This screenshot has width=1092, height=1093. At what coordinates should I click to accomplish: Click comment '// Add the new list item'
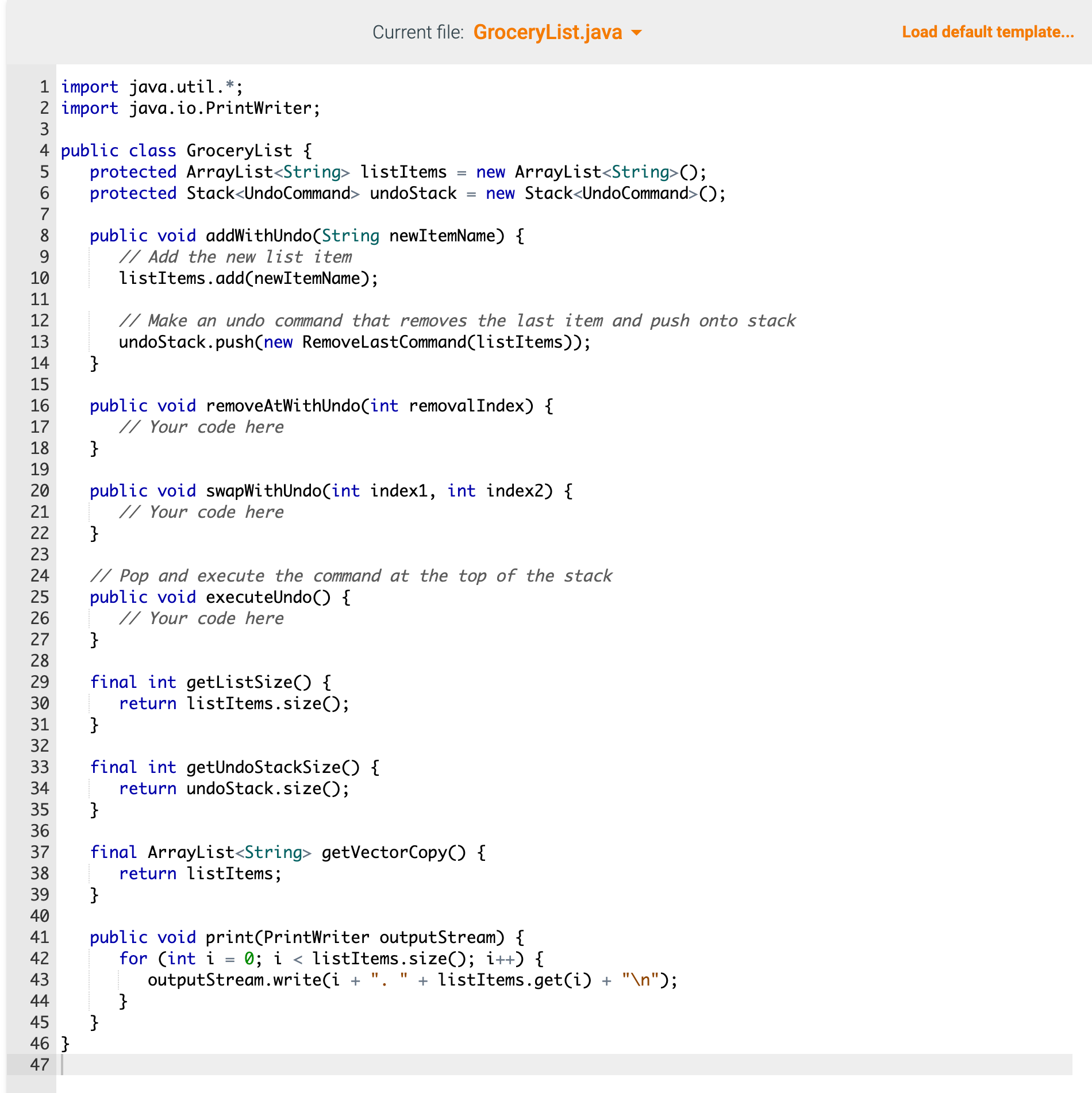[235, 257]
